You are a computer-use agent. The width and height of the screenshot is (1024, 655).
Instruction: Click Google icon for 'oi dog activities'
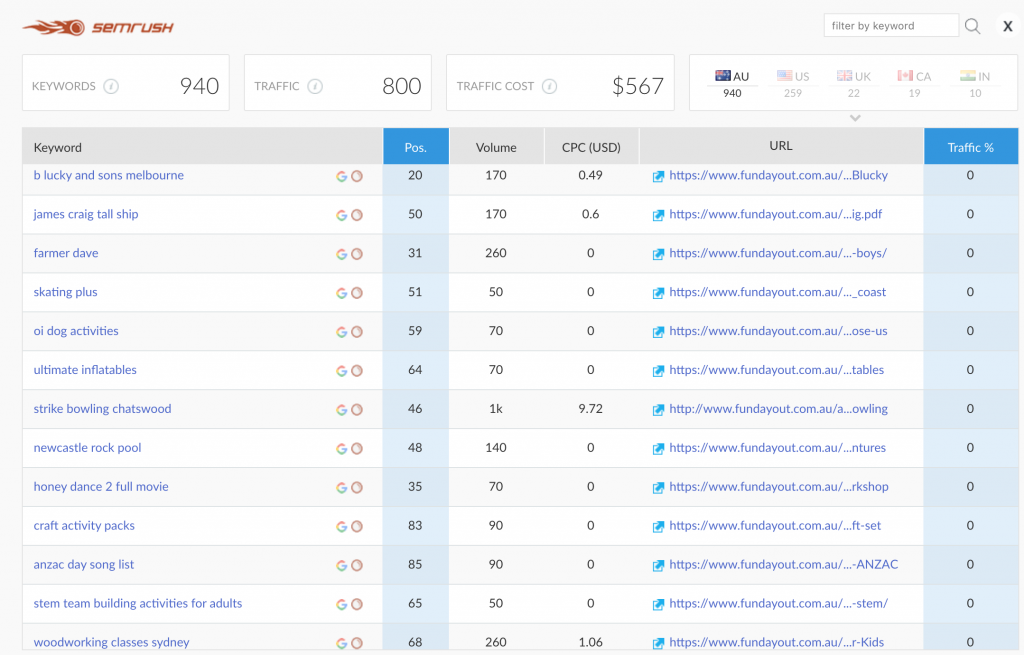(342, 332)
